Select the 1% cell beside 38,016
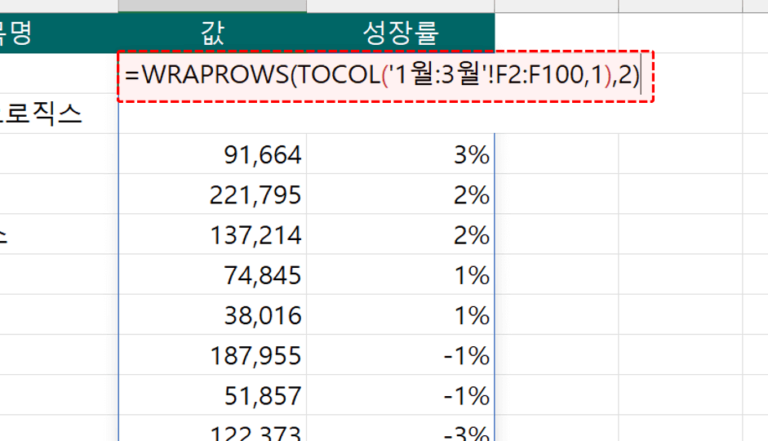768x441 pixels. tap(400, 316)
